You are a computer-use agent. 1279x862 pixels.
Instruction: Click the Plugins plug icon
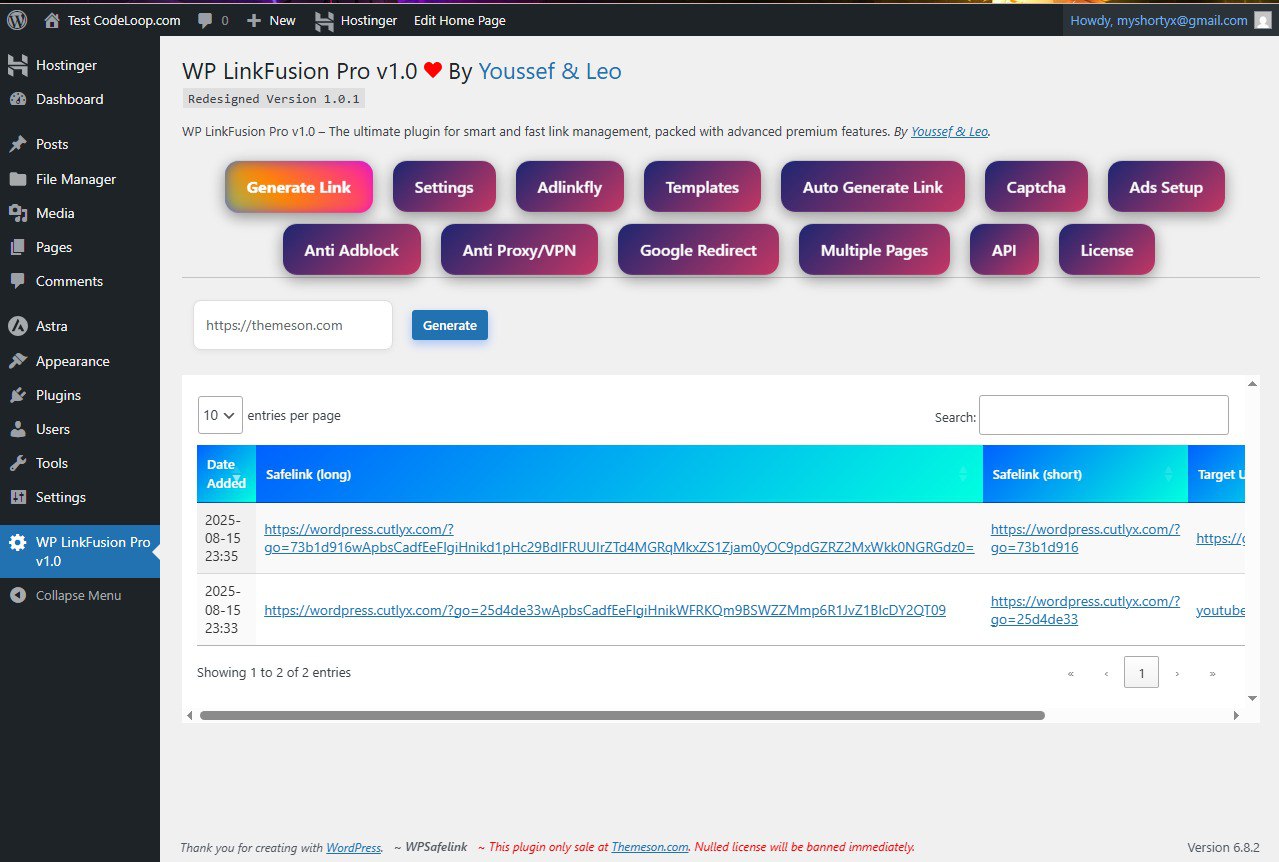(17, 395)
